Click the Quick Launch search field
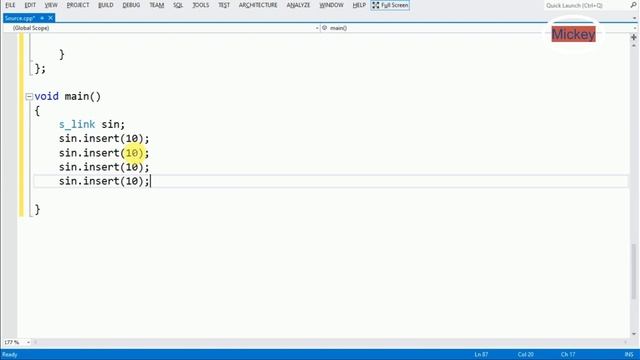Screen dimensions: 640x360 [586, 5]
